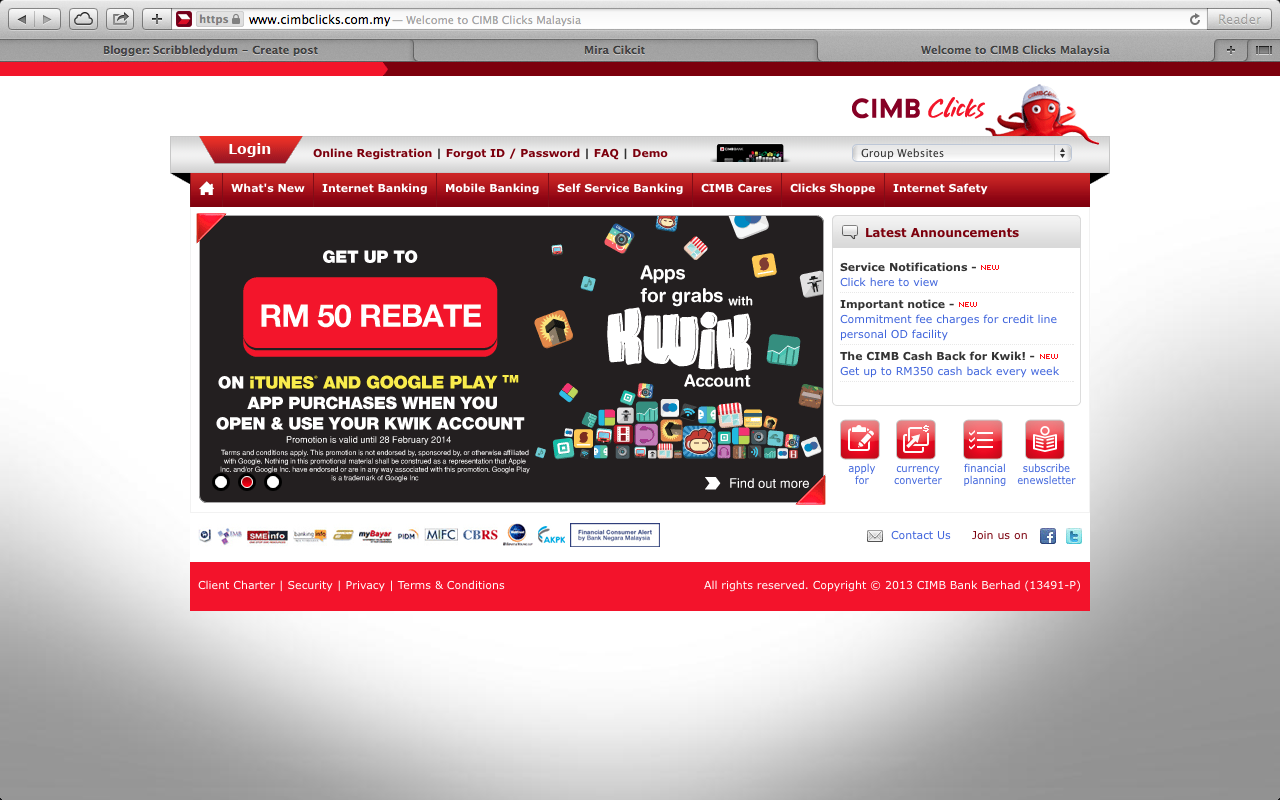This screenshot has height=800, width=1280.
Task: Click the Find out more banner link
Action: [x=758, y=483]
